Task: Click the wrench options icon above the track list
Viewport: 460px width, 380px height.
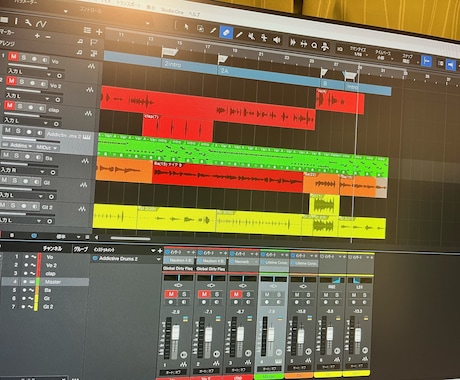Action: click(x=28, y=23)
